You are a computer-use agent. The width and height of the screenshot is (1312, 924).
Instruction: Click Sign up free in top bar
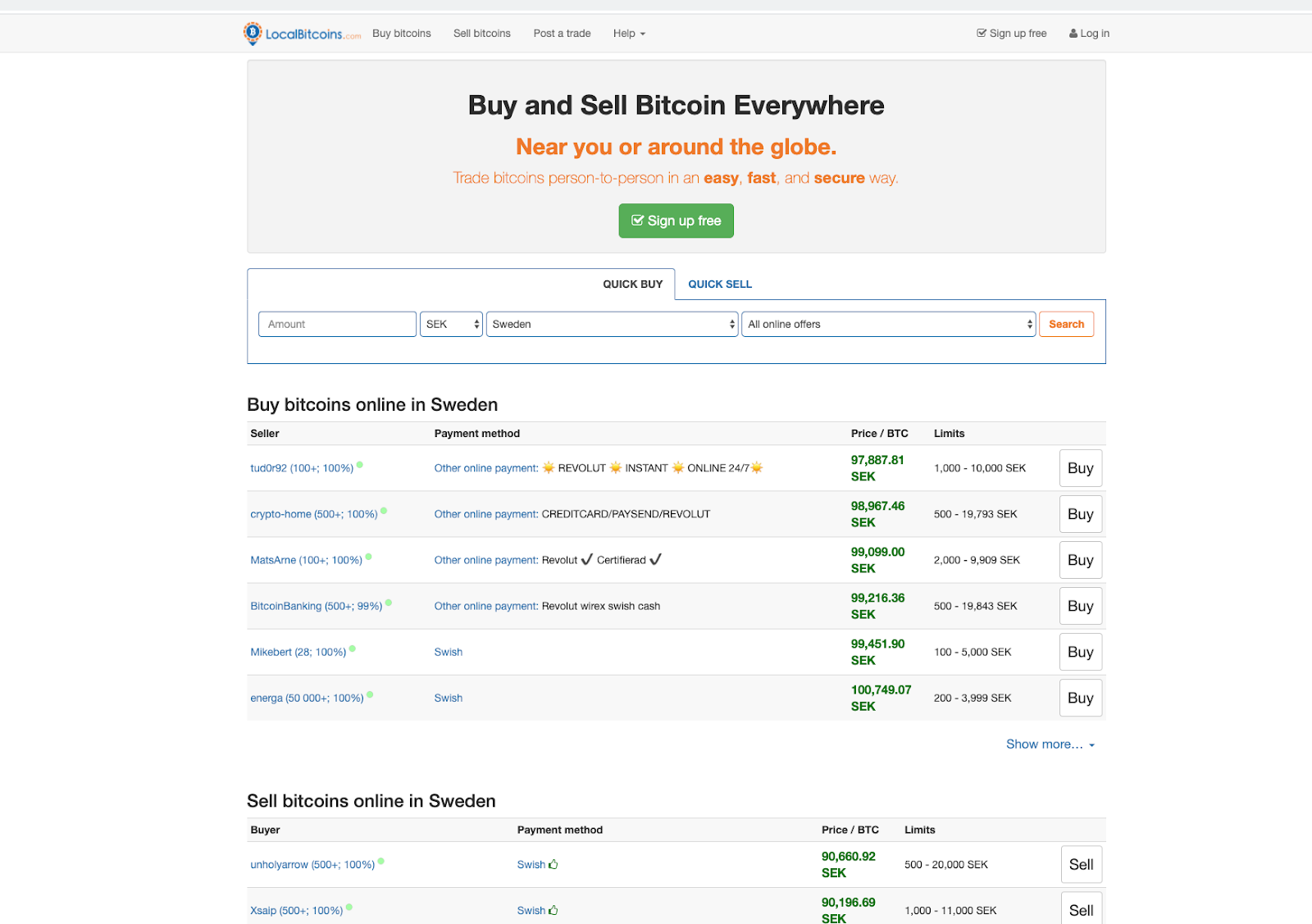[x=1012, y=34]
